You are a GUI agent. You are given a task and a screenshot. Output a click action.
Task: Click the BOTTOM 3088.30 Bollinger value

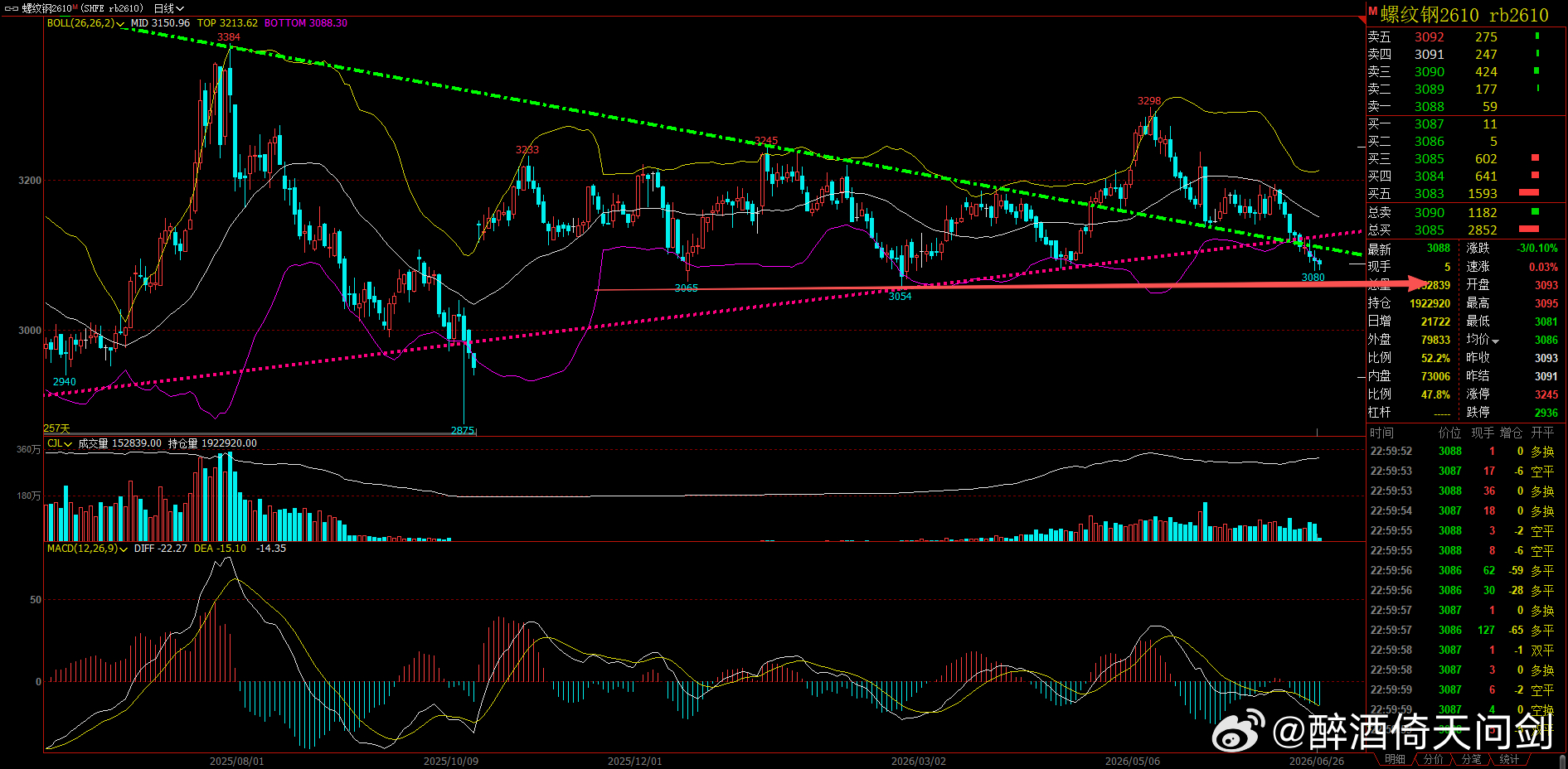click(x=306, y=23)
